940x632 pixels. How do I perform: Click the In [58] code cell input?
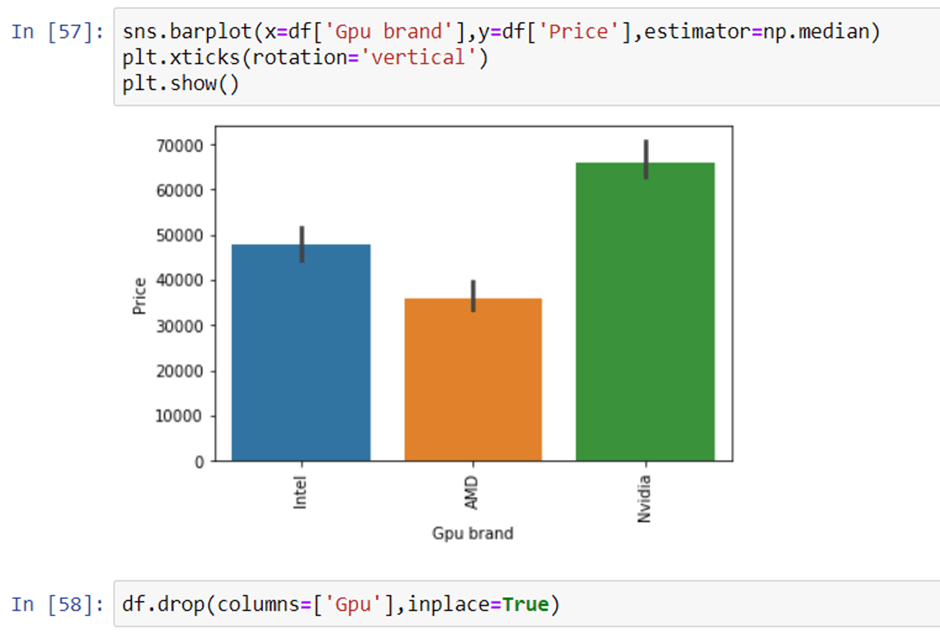(527, 604)
